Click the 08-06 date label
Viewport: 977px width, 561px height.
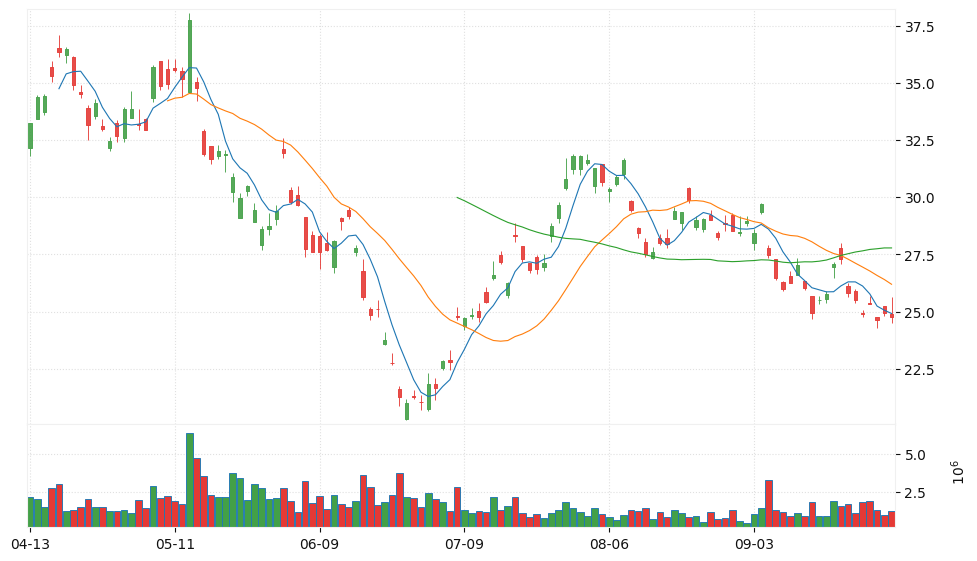pos(609,545)
